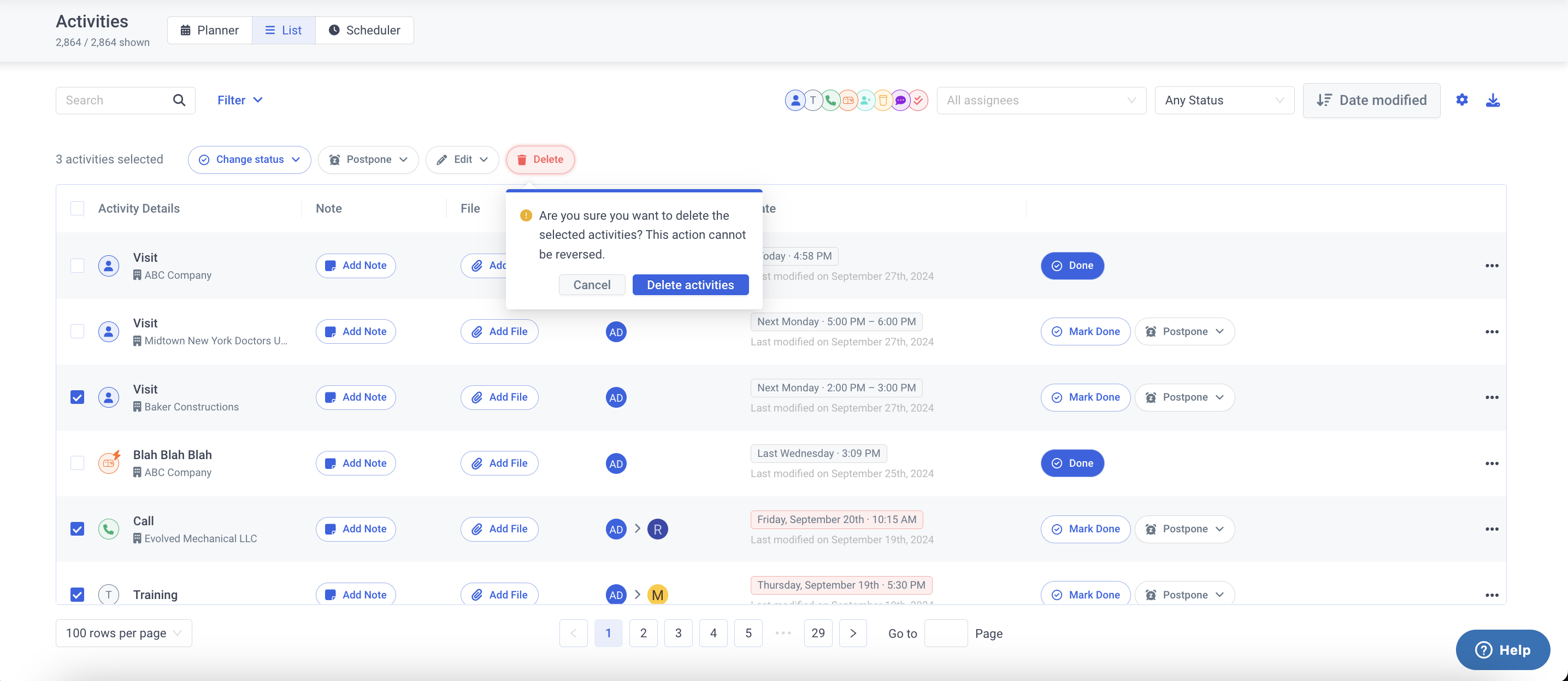Open more options for Midtown New York row
Screen dimensions: 1568x681
coord(1492,331)
